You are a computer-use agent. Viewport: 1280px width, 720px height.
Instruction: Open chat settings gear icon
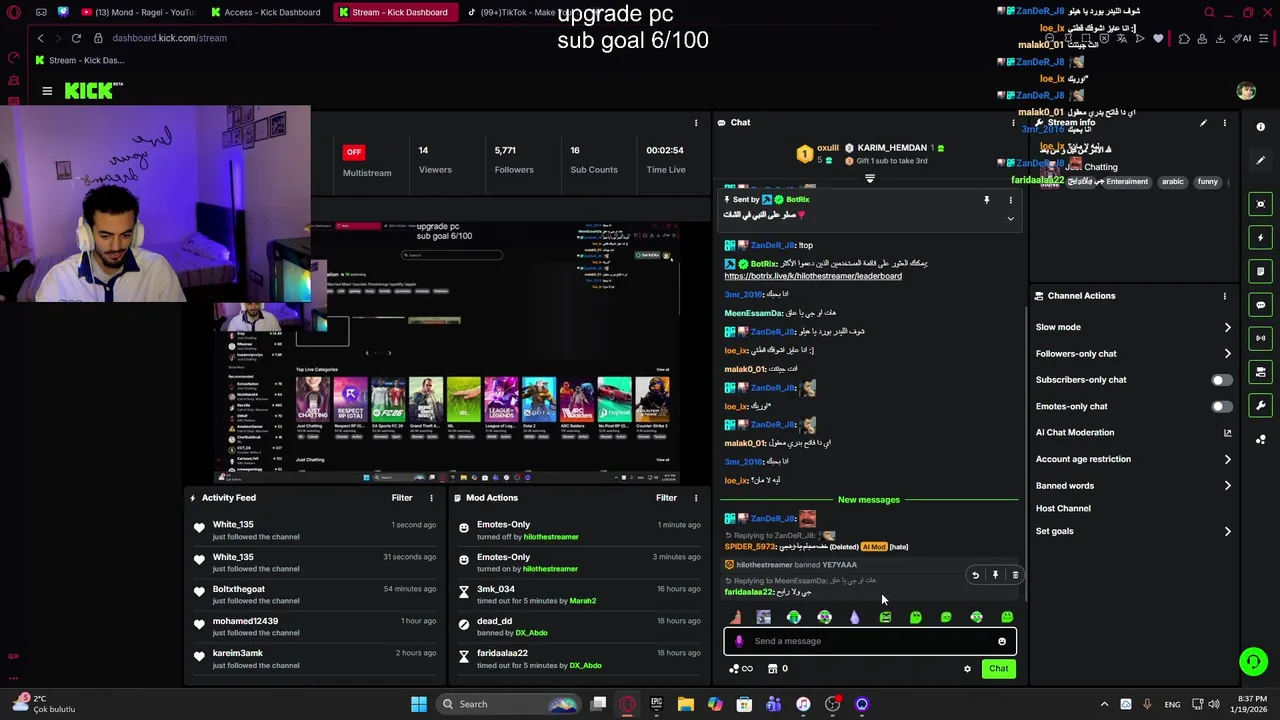pyautogui.click(x=967, y=669)
